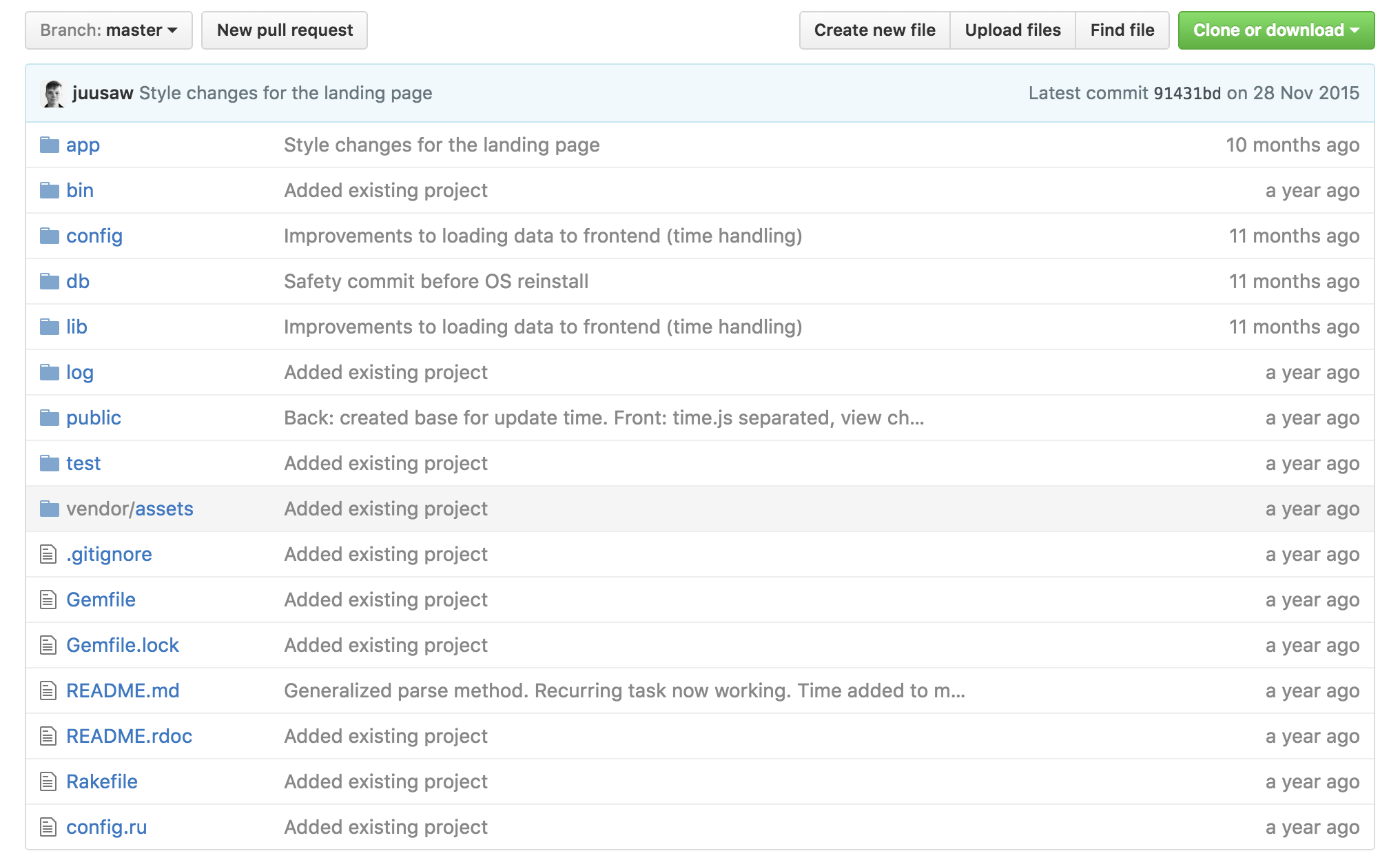The height and width of the screenshot is (860, 1400).
Task: Click the README.rdoc file icon
Action: pos(48,736)
